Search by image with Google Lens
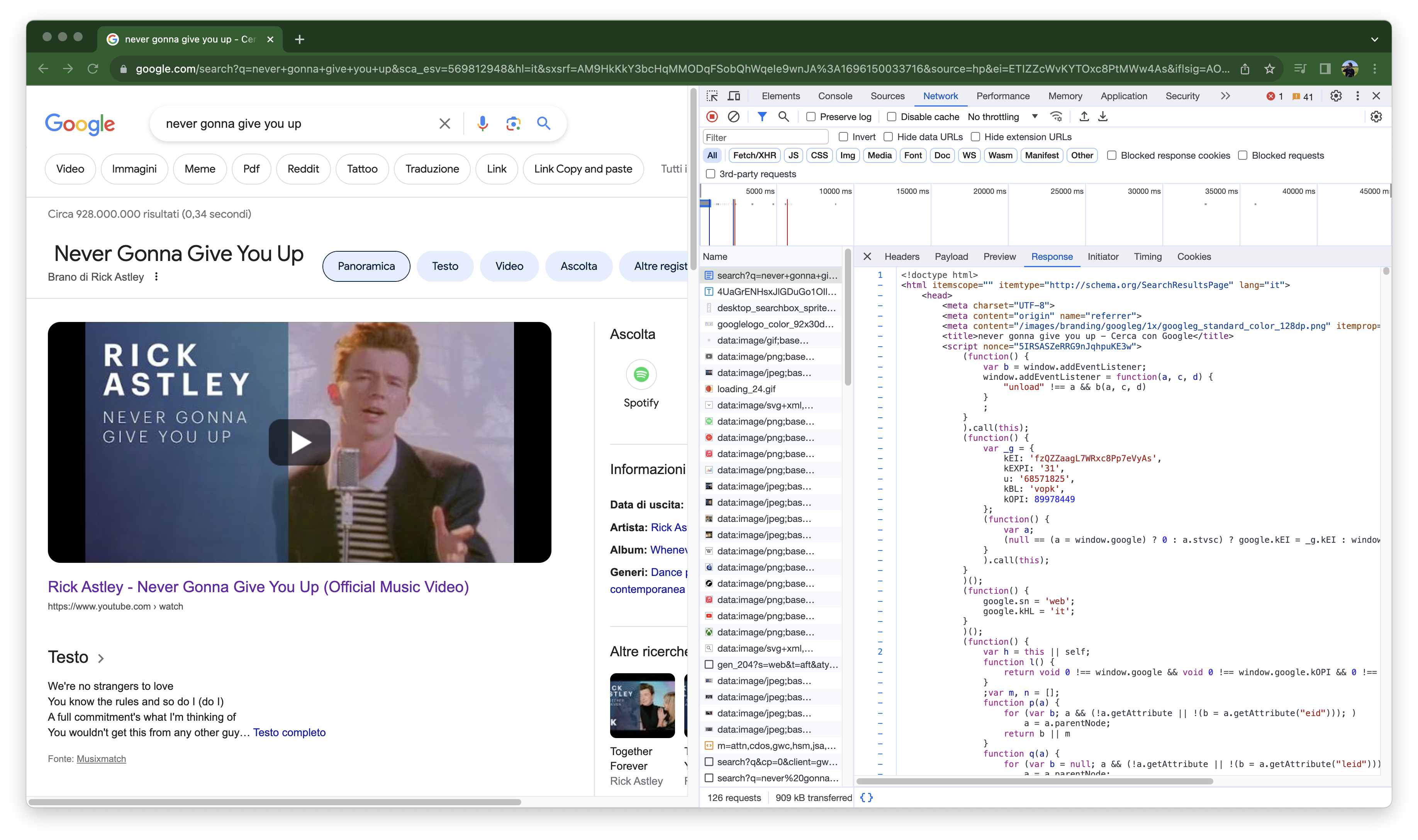 coord(513,124)
